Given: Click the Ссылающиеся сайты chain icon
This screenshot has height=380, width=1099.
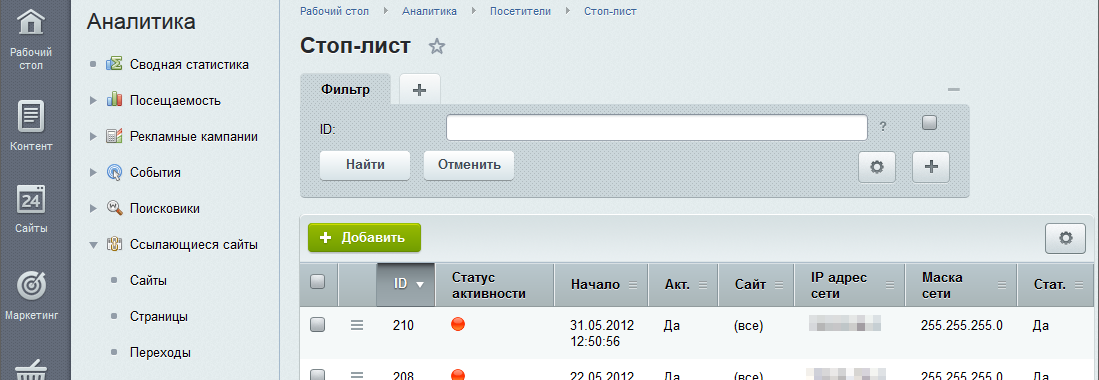Looking at the screenshot, I should coord(114,245).
